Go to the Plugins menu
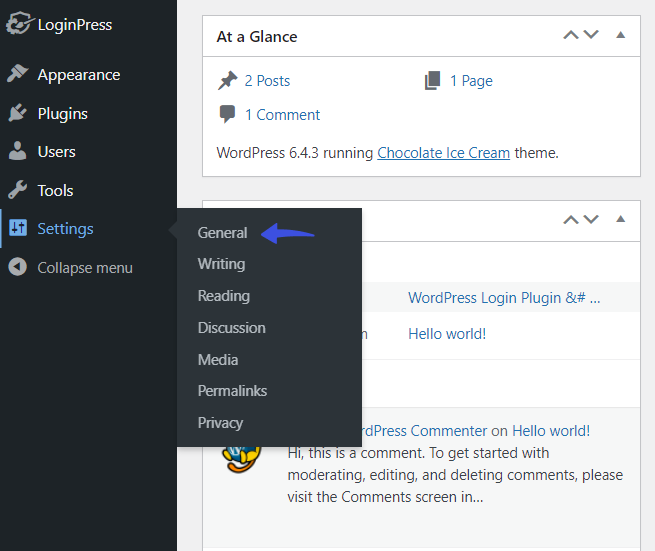The width and height of the screenshot is (655, 551). tap(63, 114)
